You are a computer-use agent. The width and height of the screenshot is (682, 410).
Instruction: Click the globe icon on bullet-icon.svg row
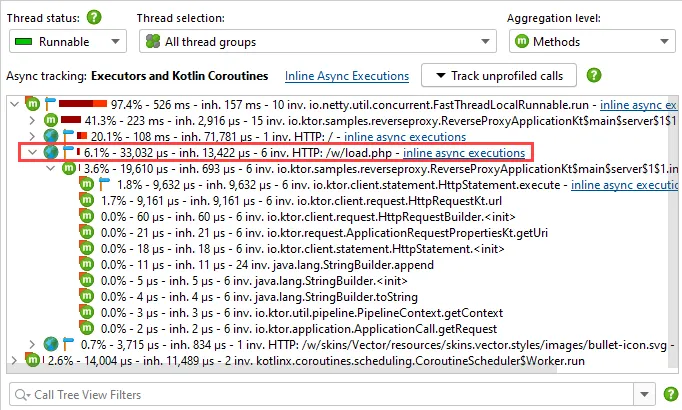(51, 344)
